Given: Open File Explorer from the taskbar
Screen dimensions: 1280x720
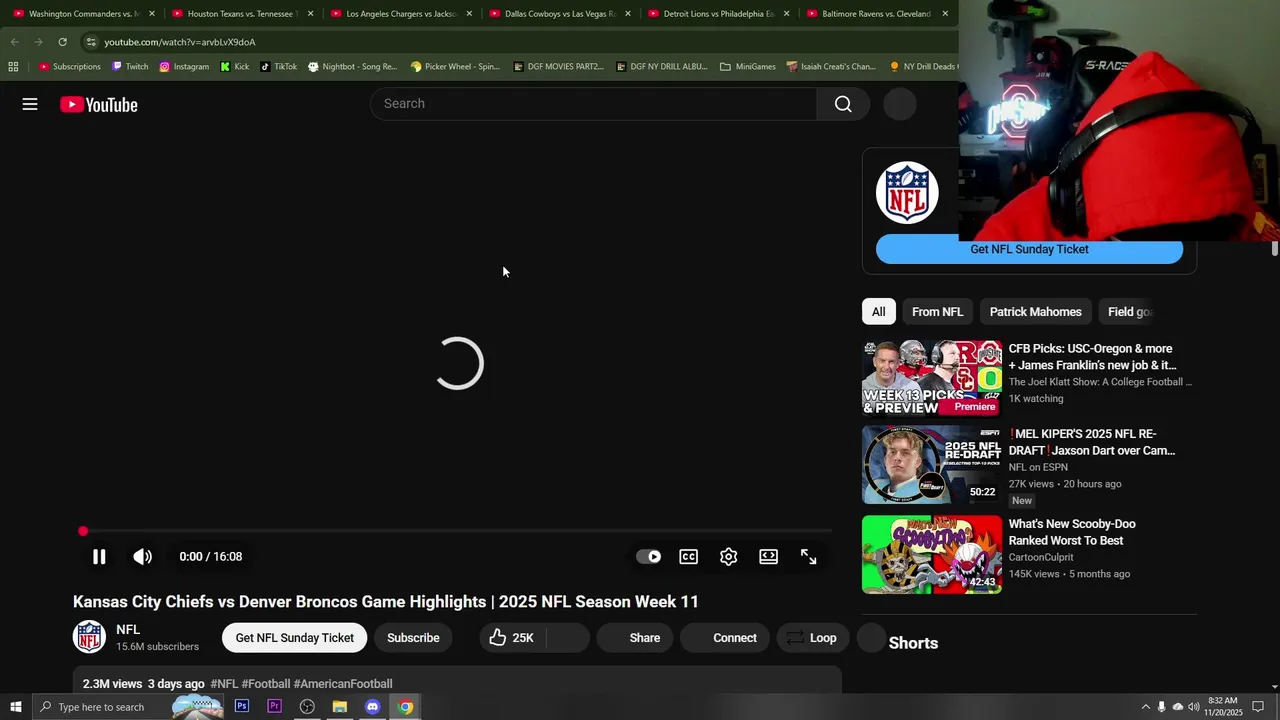Looking at the screenshot, I should 340,707.
